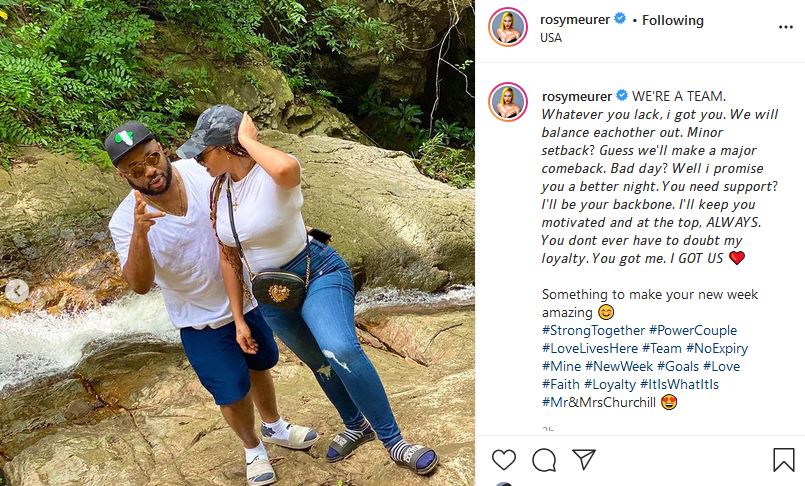Open USA location link
Image resolution: width=805 pixels, height=486 pixels.
click(x=551, y=38)
